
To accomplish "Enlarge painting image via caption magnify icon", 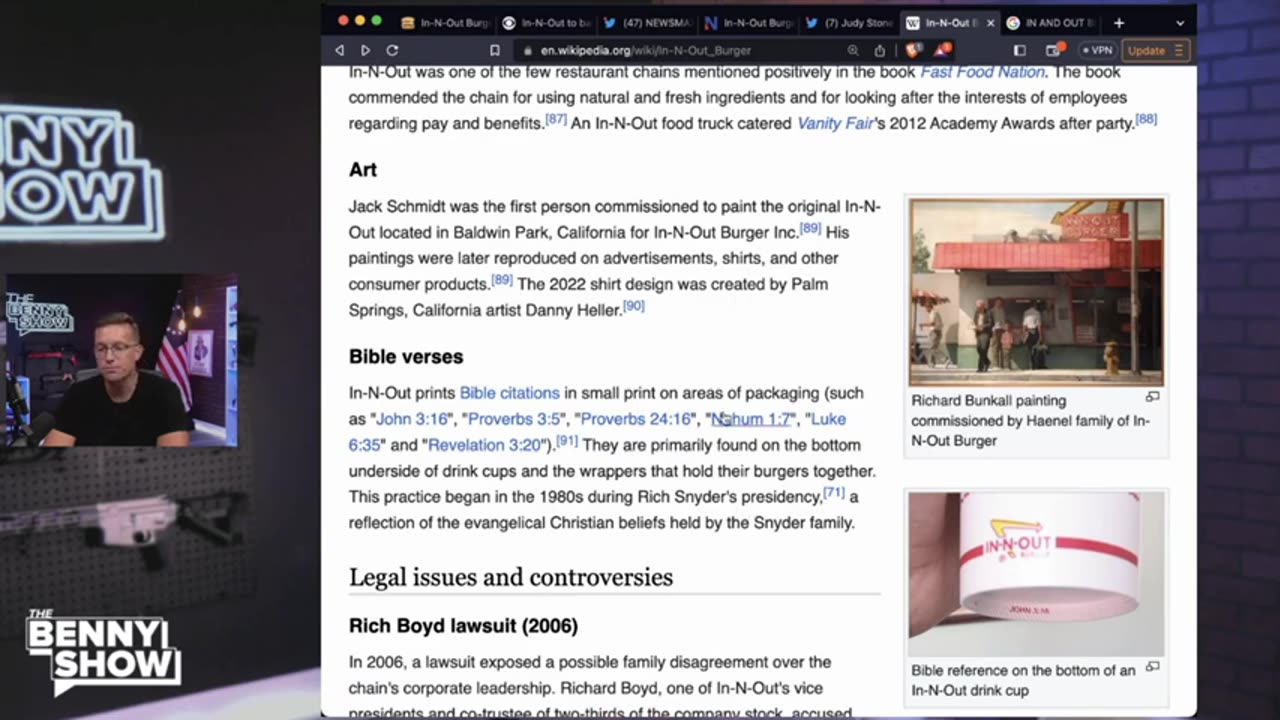I will pyautogui.click(x=1152, y=397).
